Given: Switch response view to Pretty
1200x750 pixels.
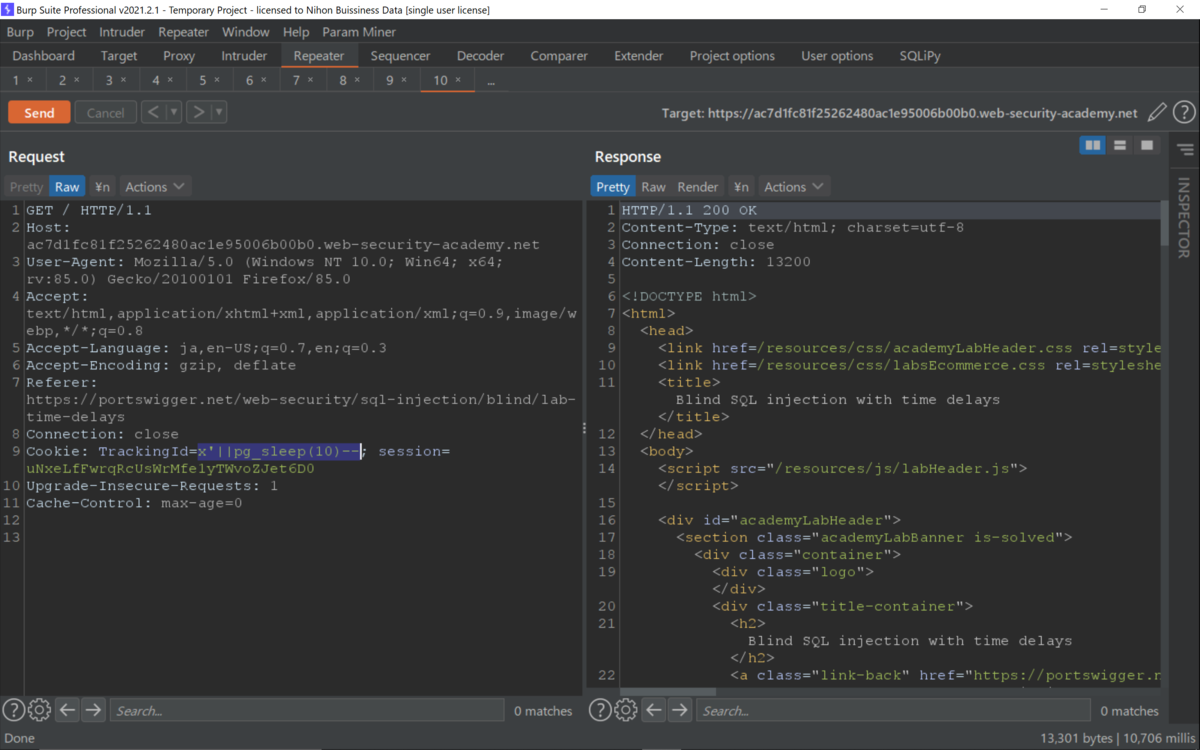Looking at the screenshot, I should (612, 187).
